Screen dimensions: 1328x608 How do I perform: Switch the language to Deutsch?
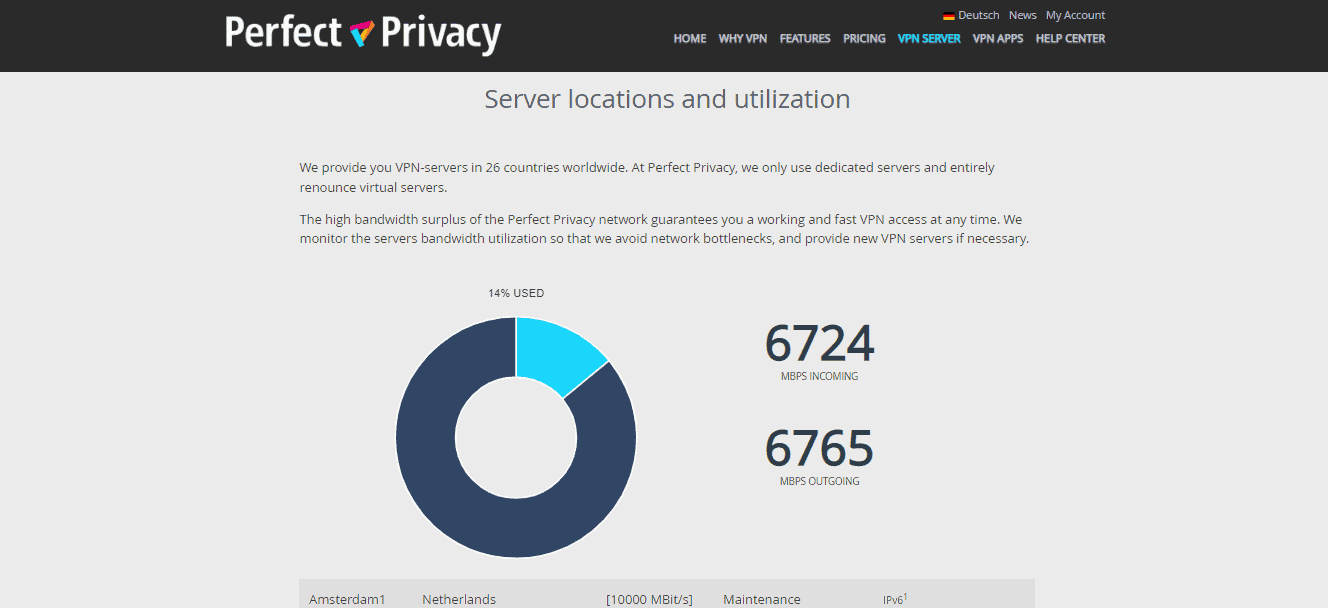pos(977,15)
